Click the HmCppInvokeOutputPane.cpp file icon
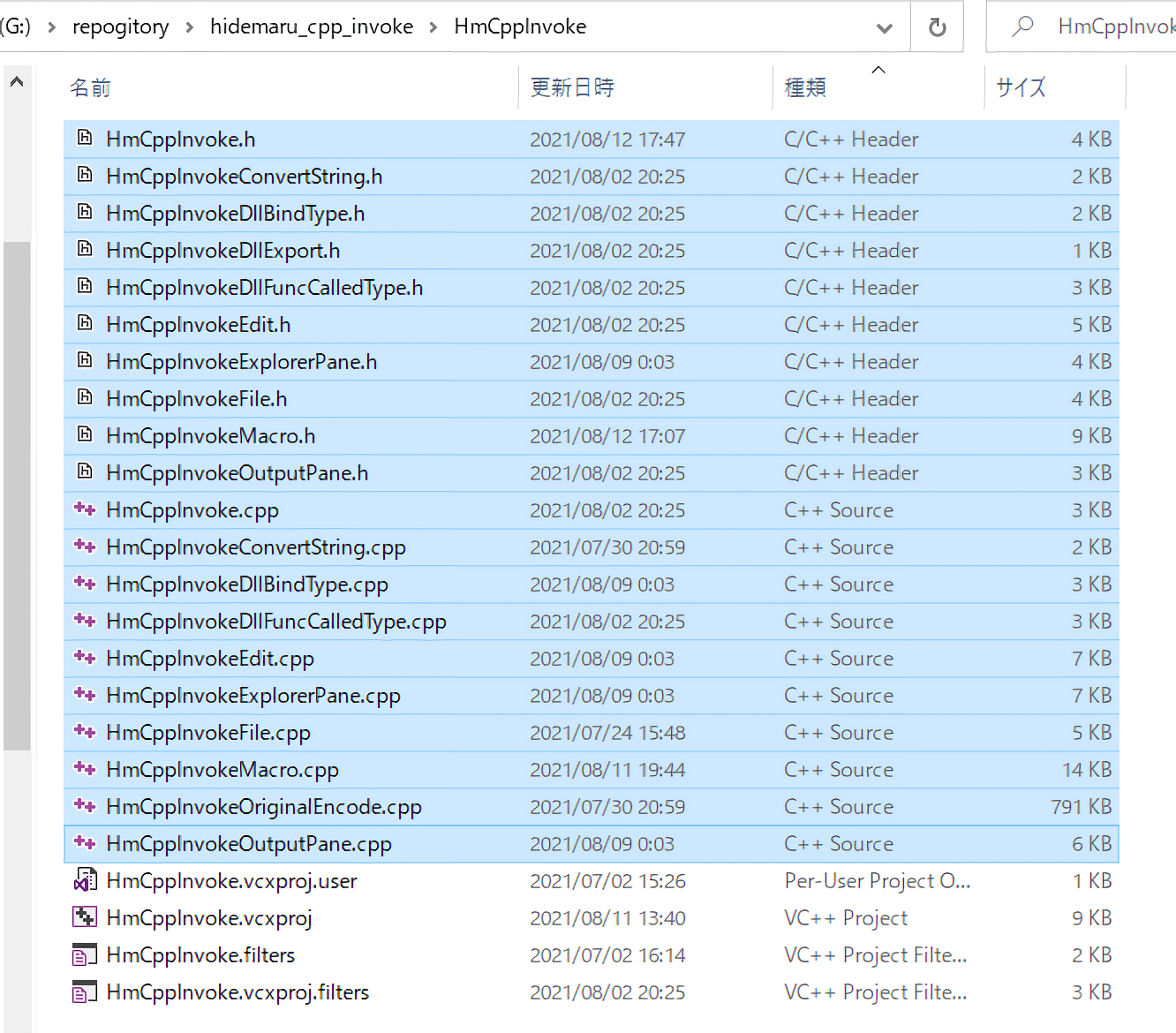Screen dimensions: 1176x1033 coord(85,843)
